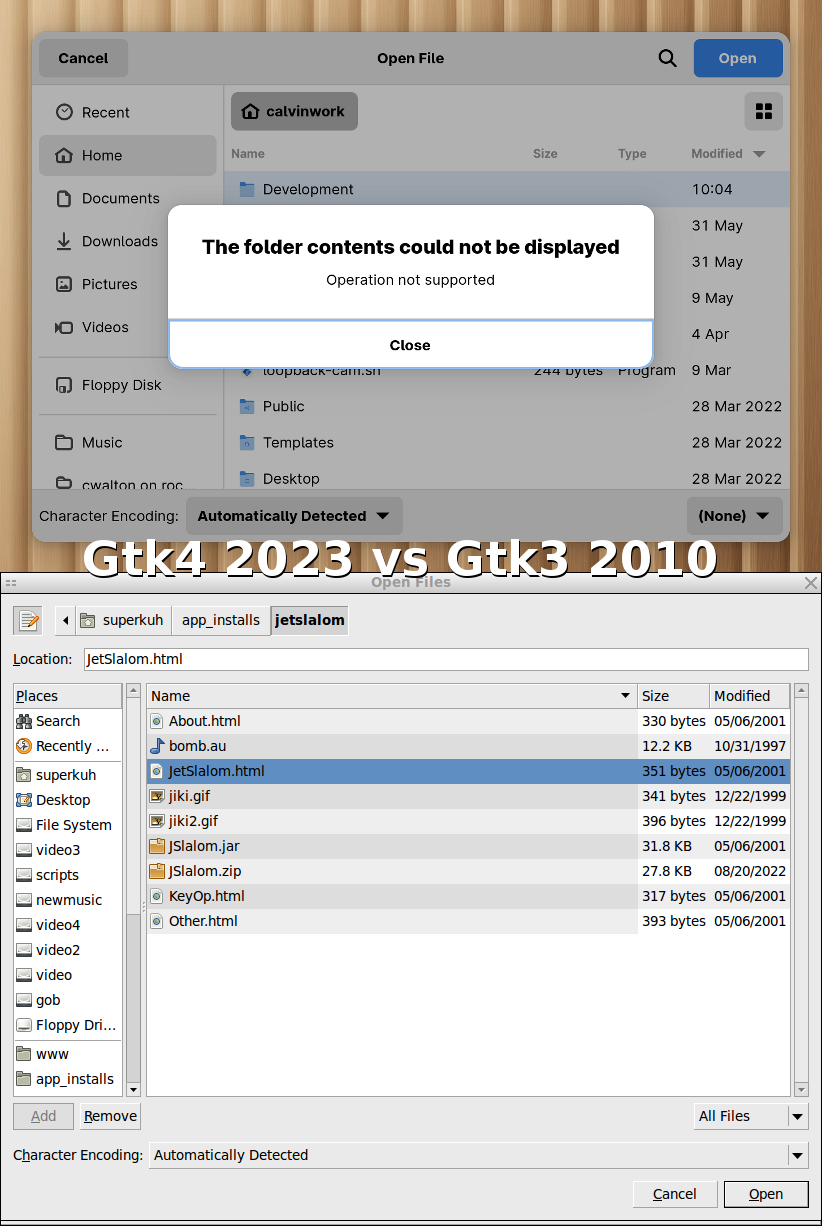Click the Remove bookmark button
822x1228 pixels.
[110, 1116]
